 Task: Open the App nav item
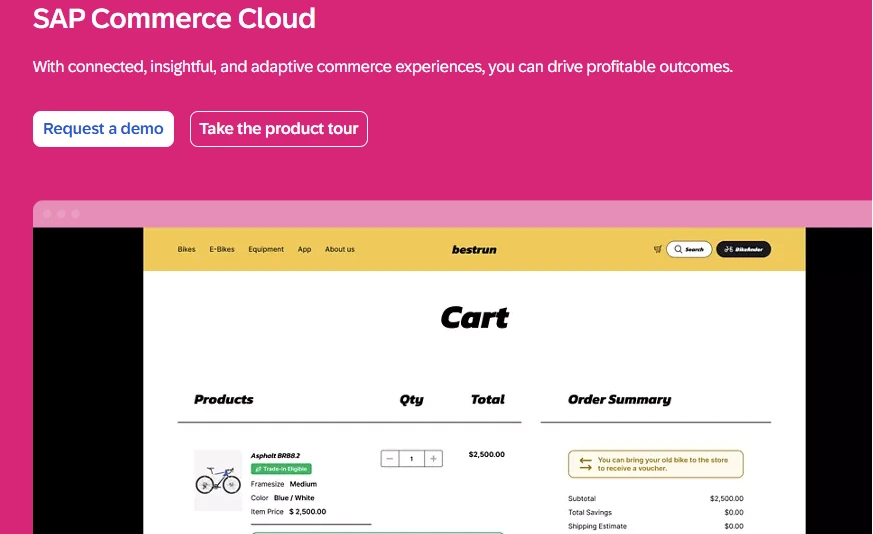coord(304,249)
